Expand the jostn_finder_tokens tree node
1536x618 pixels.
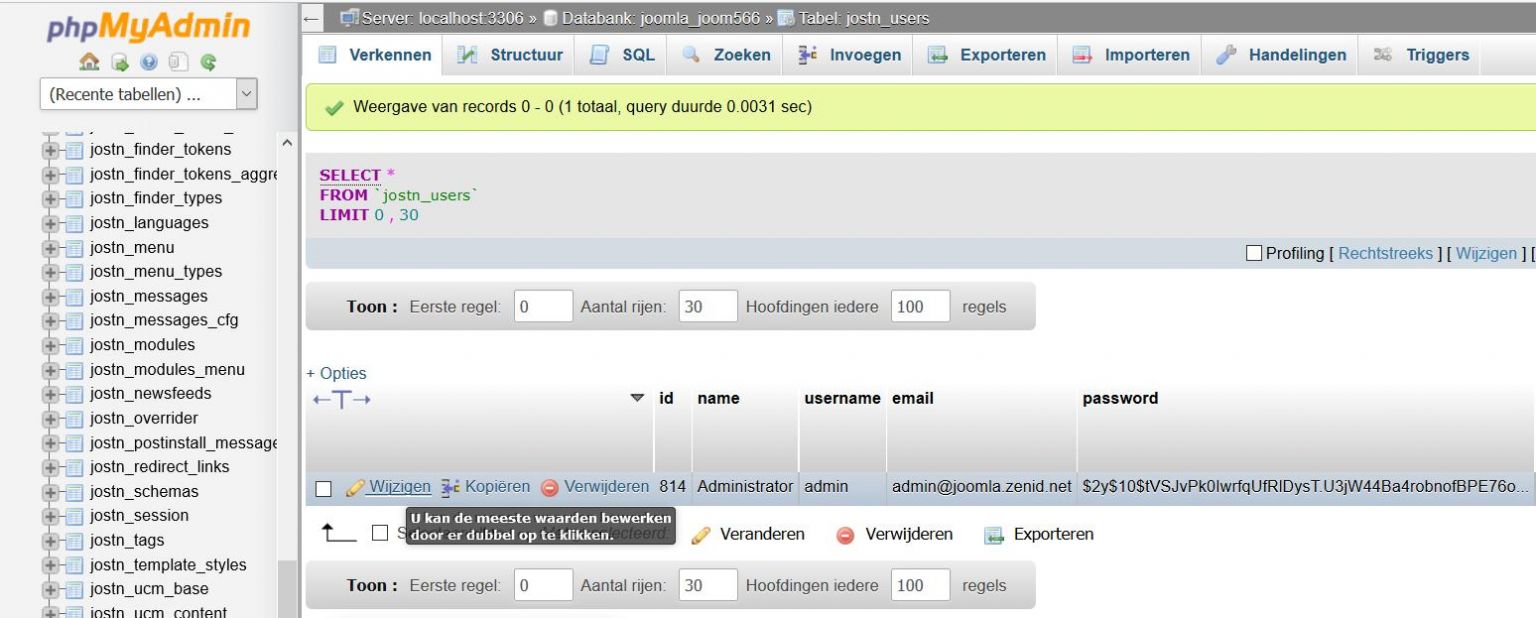click(x=51, y=150)
